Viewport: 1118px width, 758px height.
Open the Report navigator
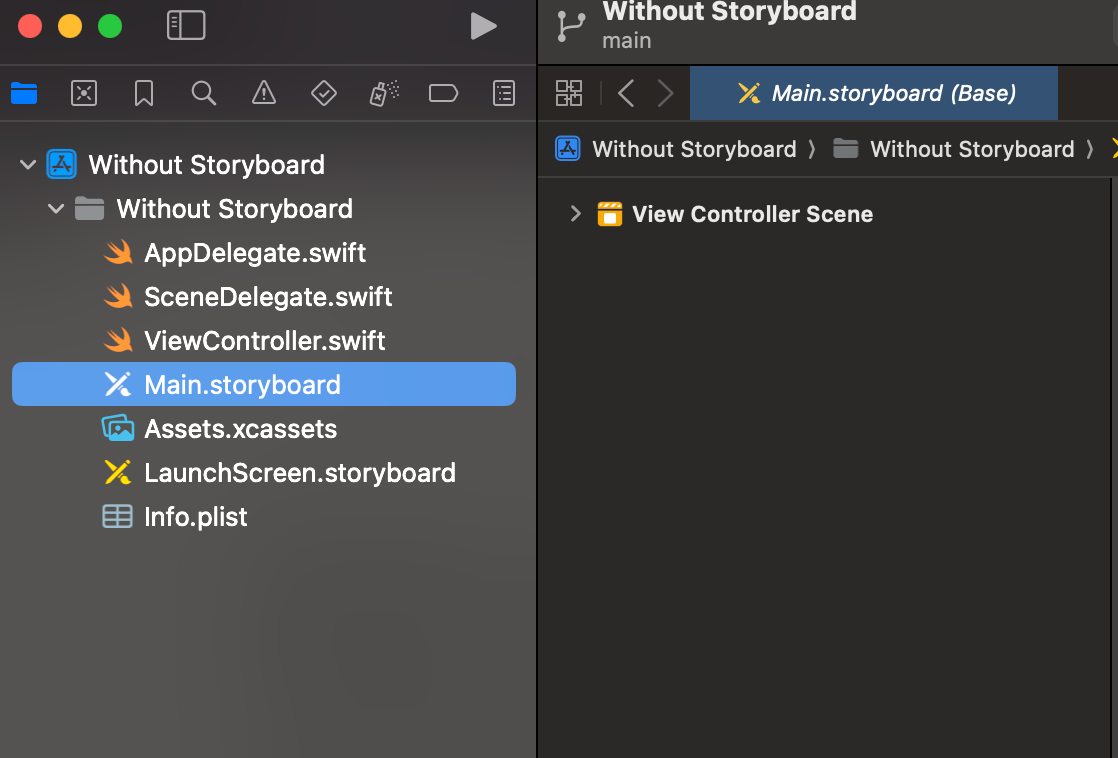click(x=503, y=92)
